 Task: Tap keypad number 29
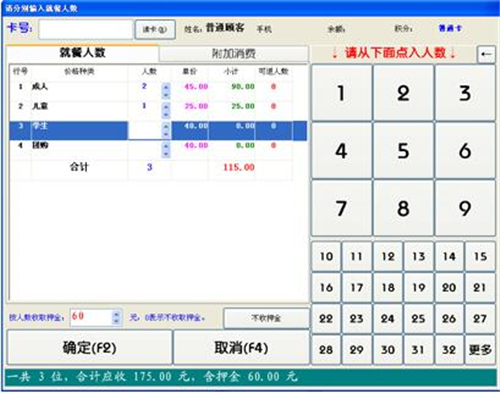click(x=357, y=350)
